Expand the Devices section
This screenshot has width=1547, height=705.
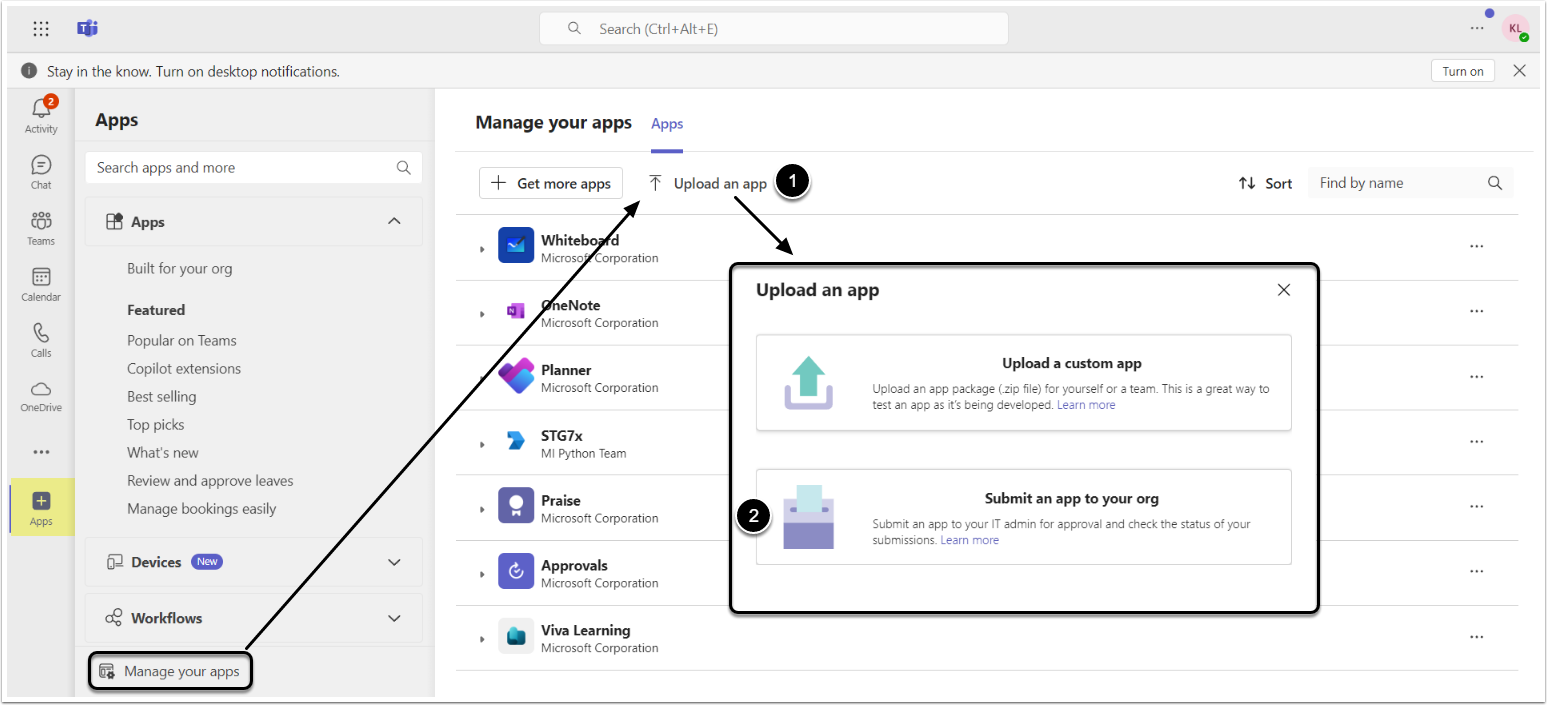[394, 562]
